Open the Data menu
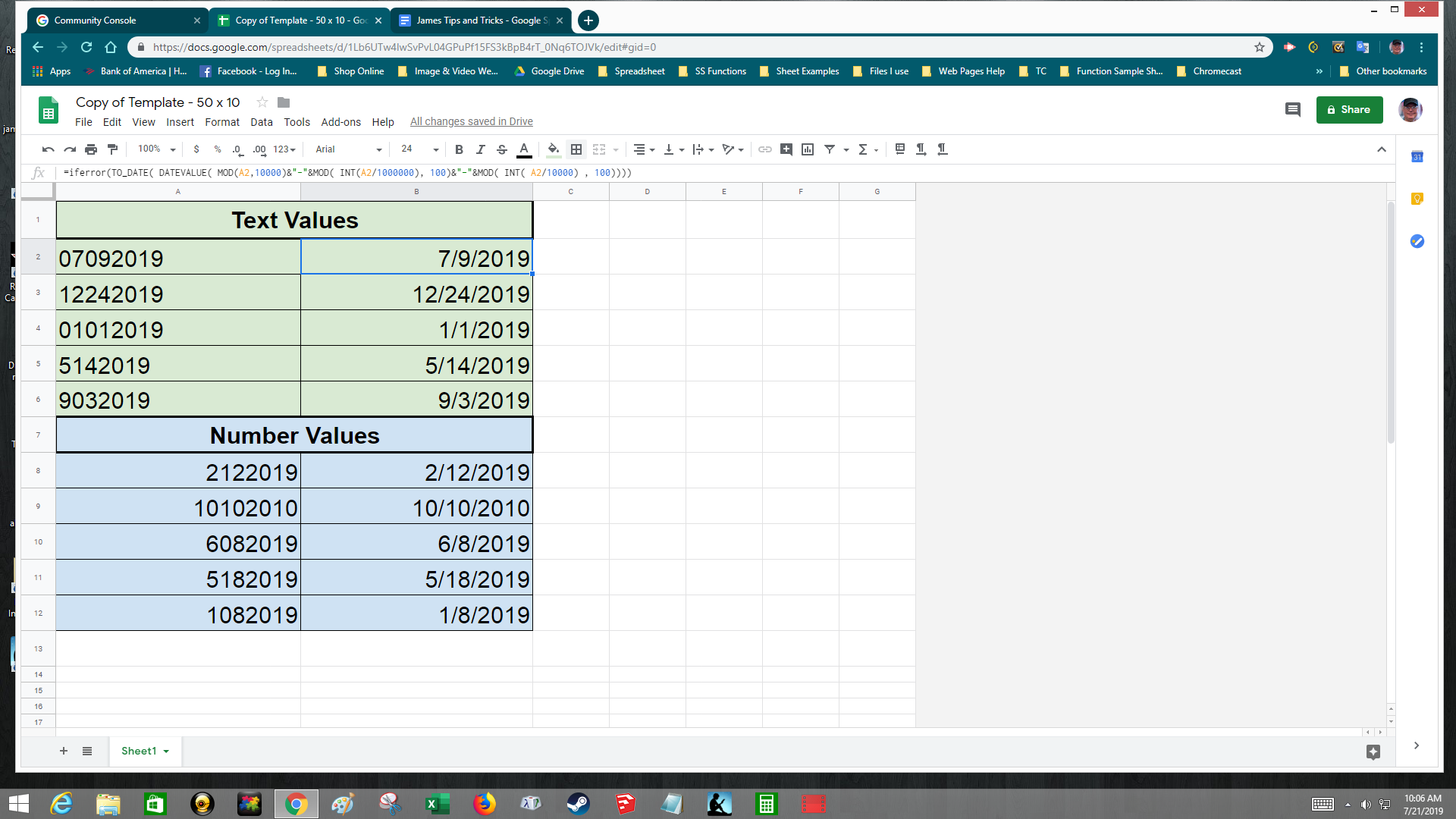Viewport: 1456px width, 819px height. (262, 122)
